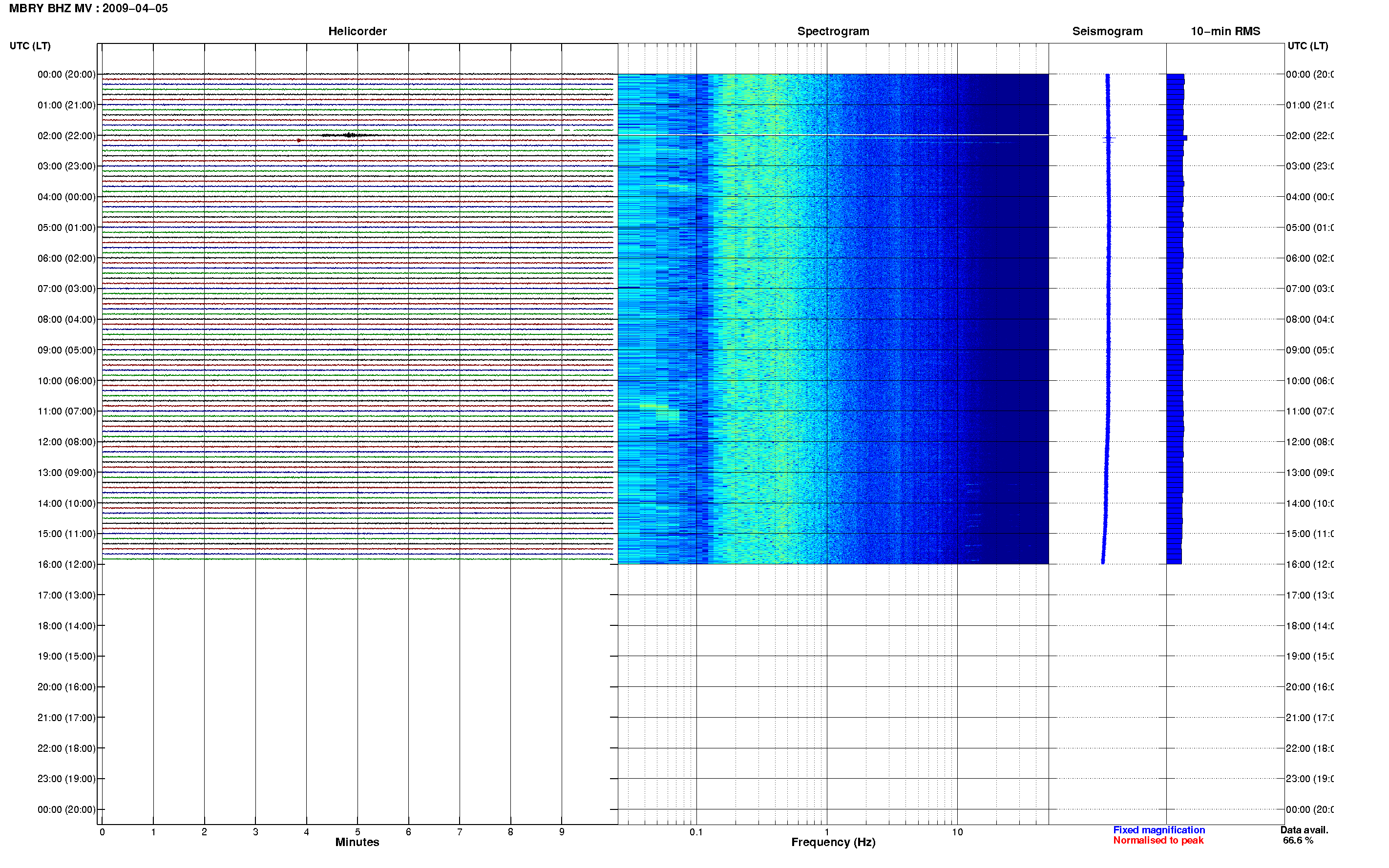This screenshot has height=868, width=1389.
Task: Click the left time label "10:00 (06:00)"
Action: tap(66, 381)
